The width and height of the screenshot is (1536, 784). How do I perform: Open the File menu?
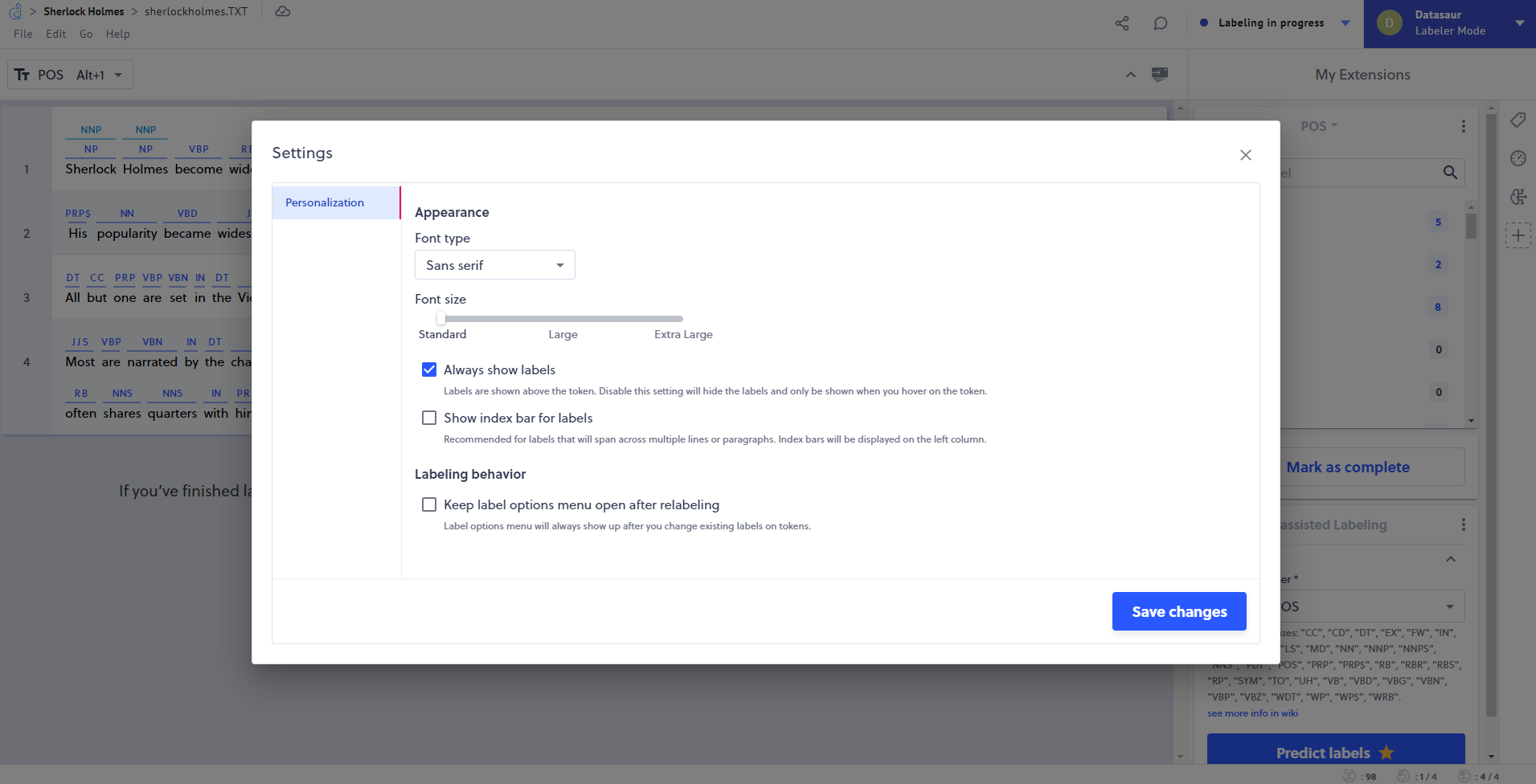23,34
